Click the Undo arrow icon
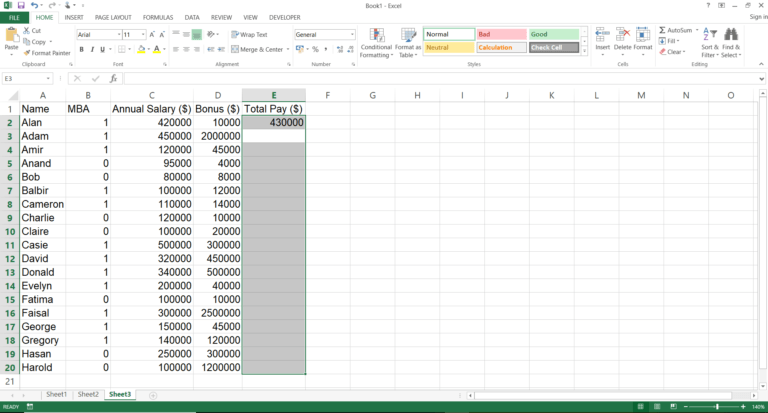768x413 pixels. click(34, 5)
